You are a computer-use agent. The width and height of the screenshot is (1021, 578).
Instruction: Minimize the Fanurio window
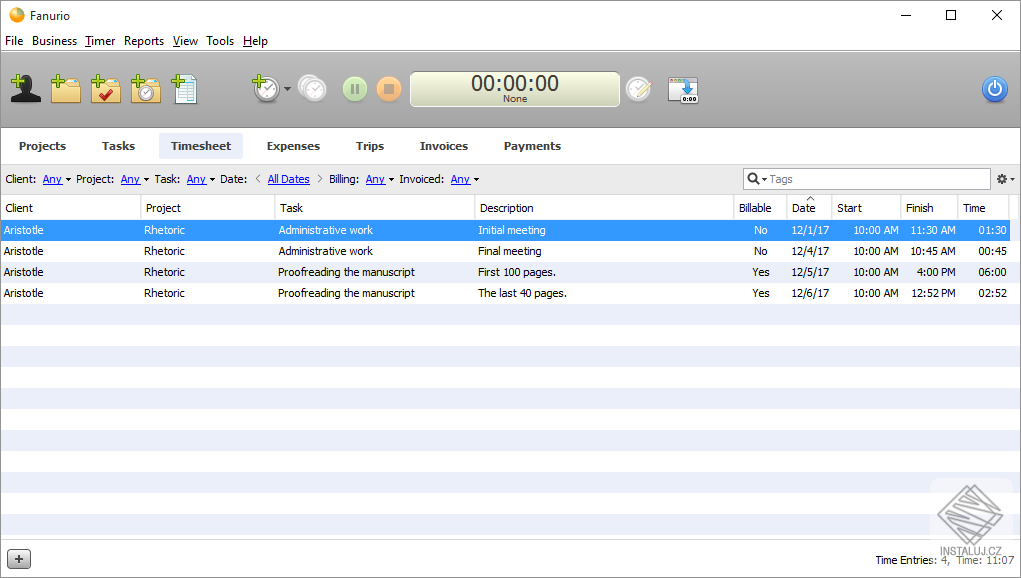[x=906, y=15]
